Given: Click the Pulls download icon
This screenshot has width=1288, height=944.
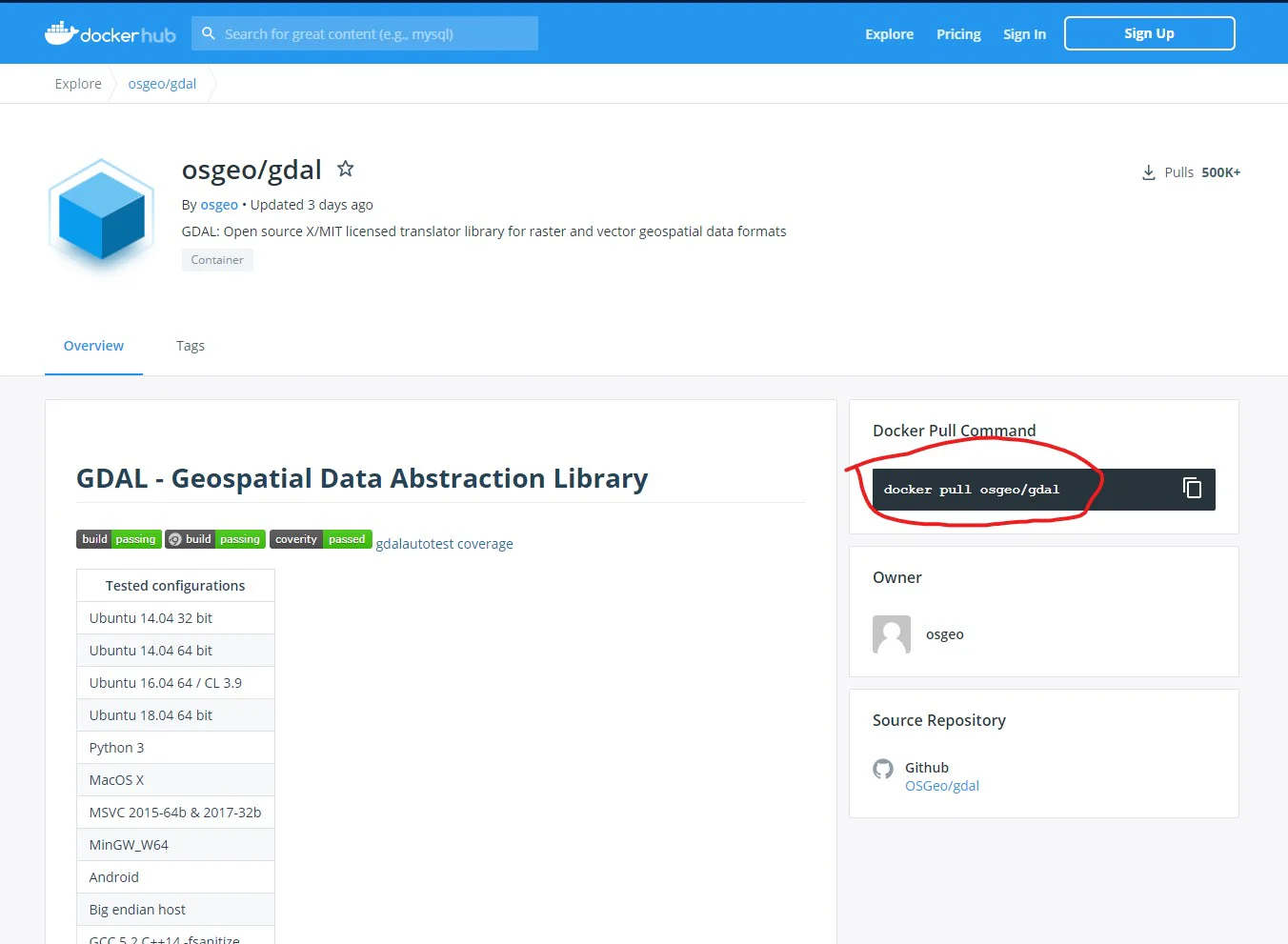Looking at the screenshot, I should (x=1148, y=172).
